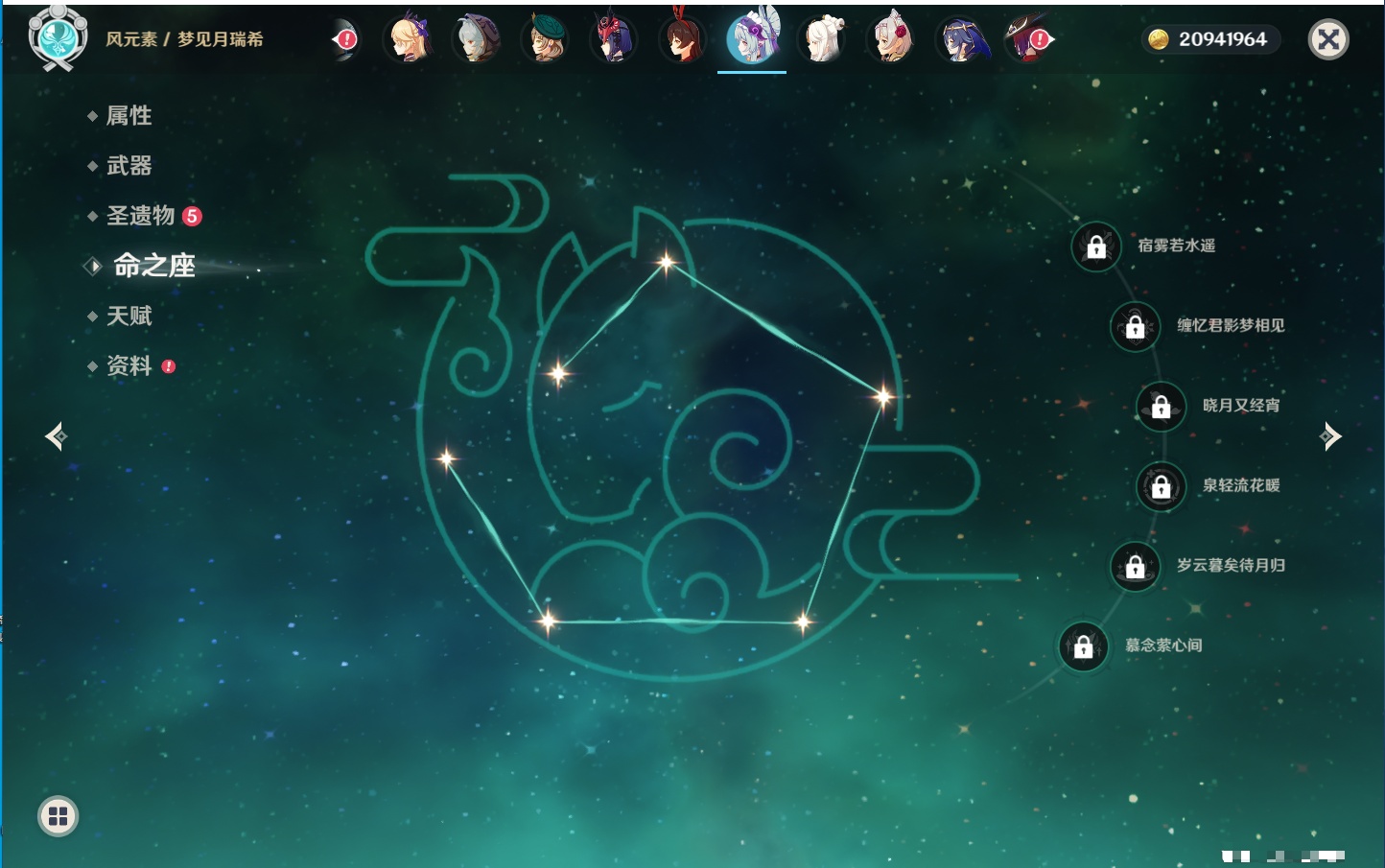View locked constellation 晓月又经宵
The image size is (1385, 868).
tap(1162, 406)
